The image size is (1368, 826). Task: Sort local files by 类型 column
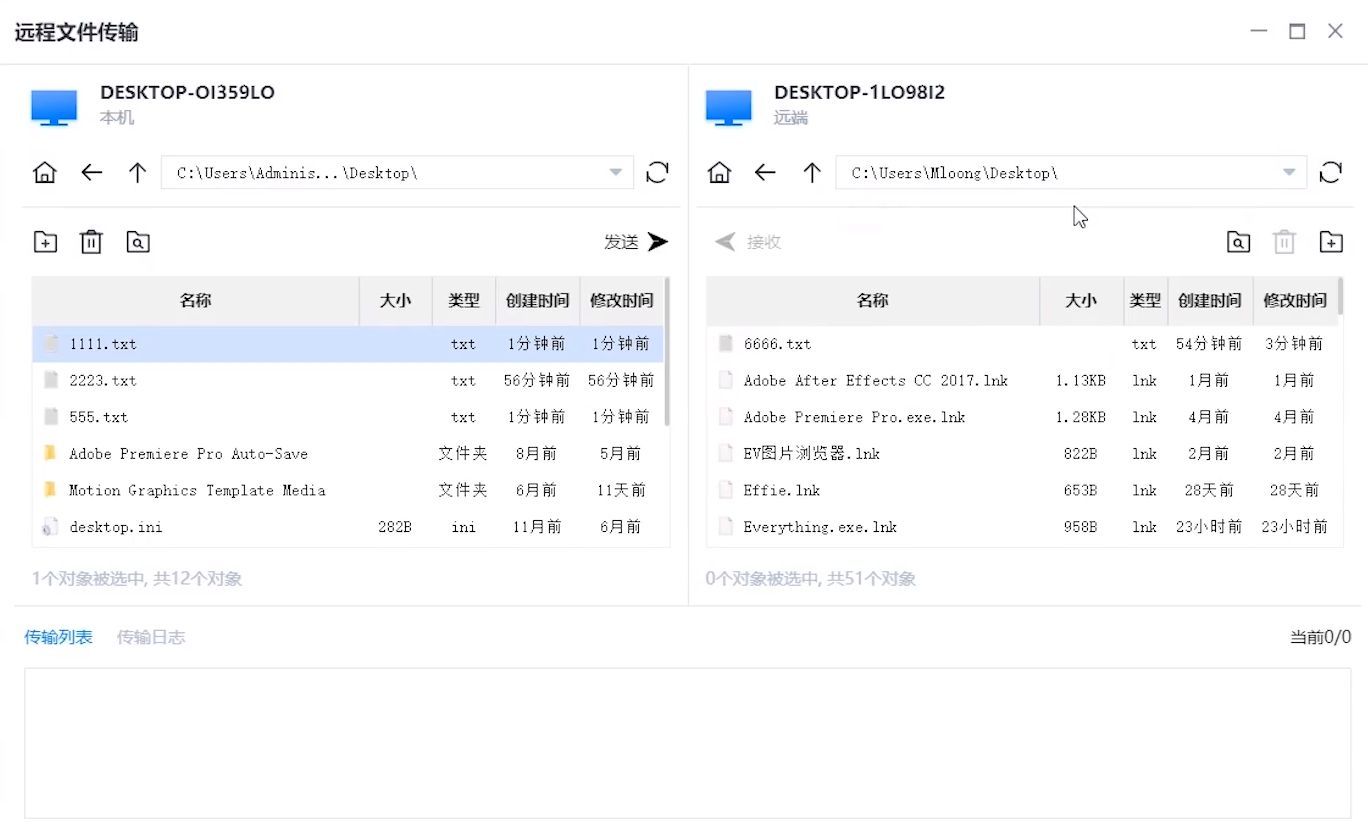[x=464, y=300]
